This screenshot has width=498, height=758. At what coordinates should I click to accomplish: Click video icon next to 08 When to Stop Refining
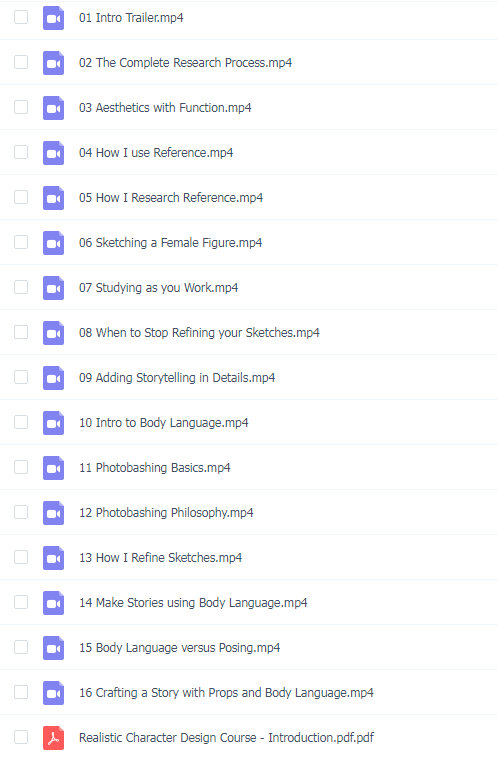tap(53, 333)
